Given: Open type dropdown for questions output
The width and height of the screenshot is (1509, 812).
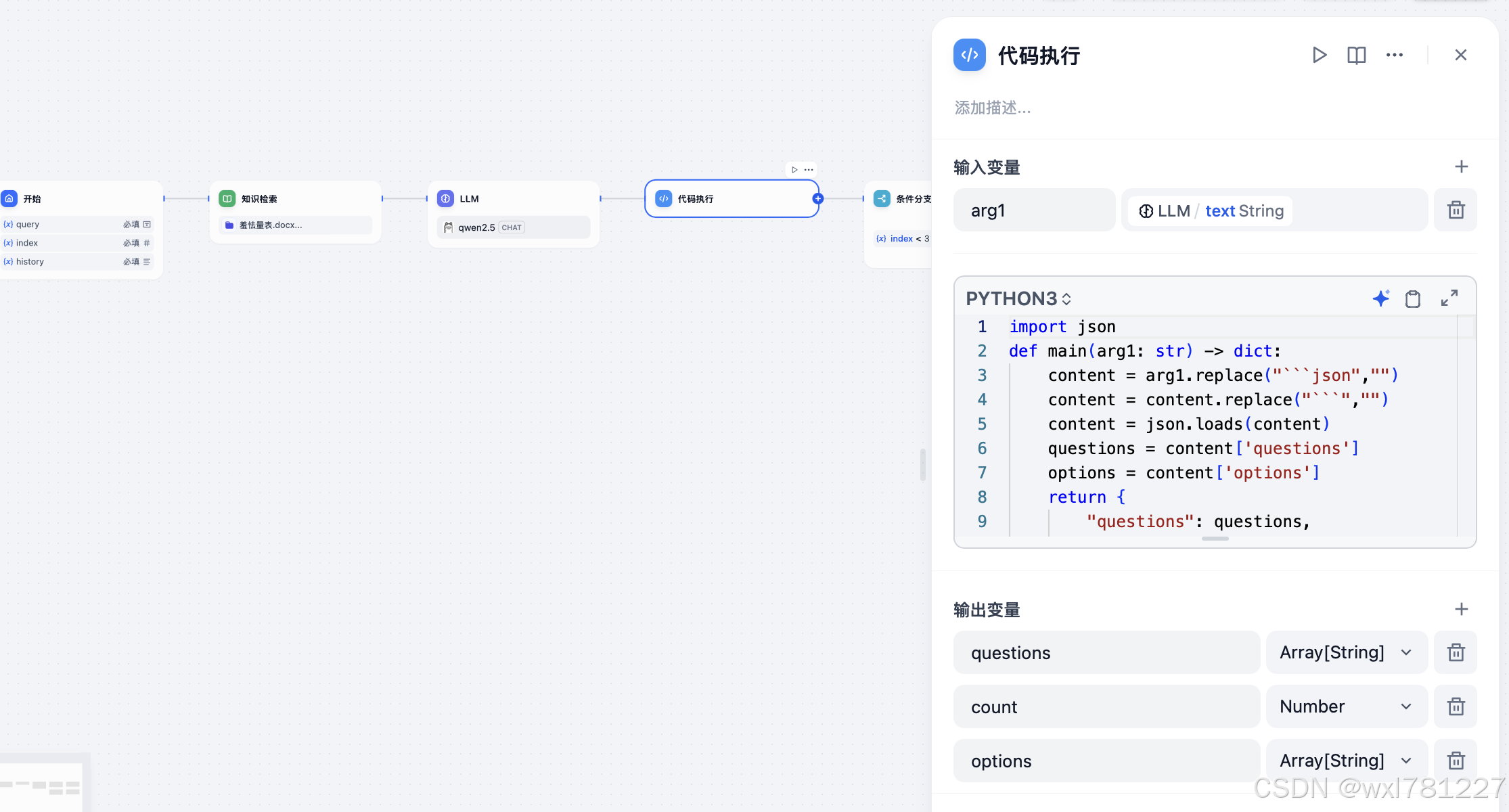Looking at the screenshot, I should pyautogui.click(x=1347, y=652).
